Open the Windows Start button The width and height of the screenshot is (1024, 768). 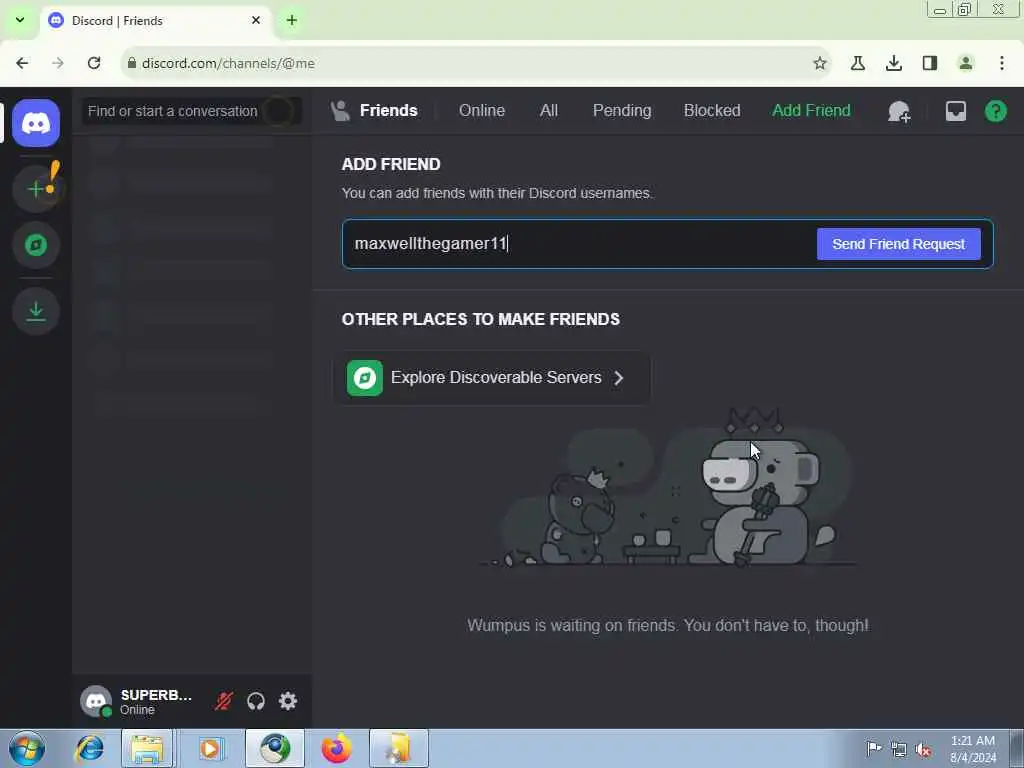point(27,748)
